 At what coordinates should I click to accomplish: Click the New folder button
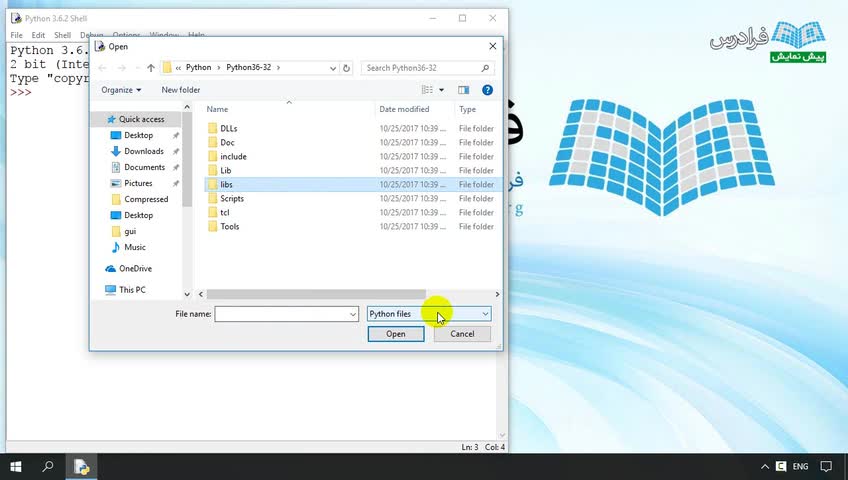[181, 90]
